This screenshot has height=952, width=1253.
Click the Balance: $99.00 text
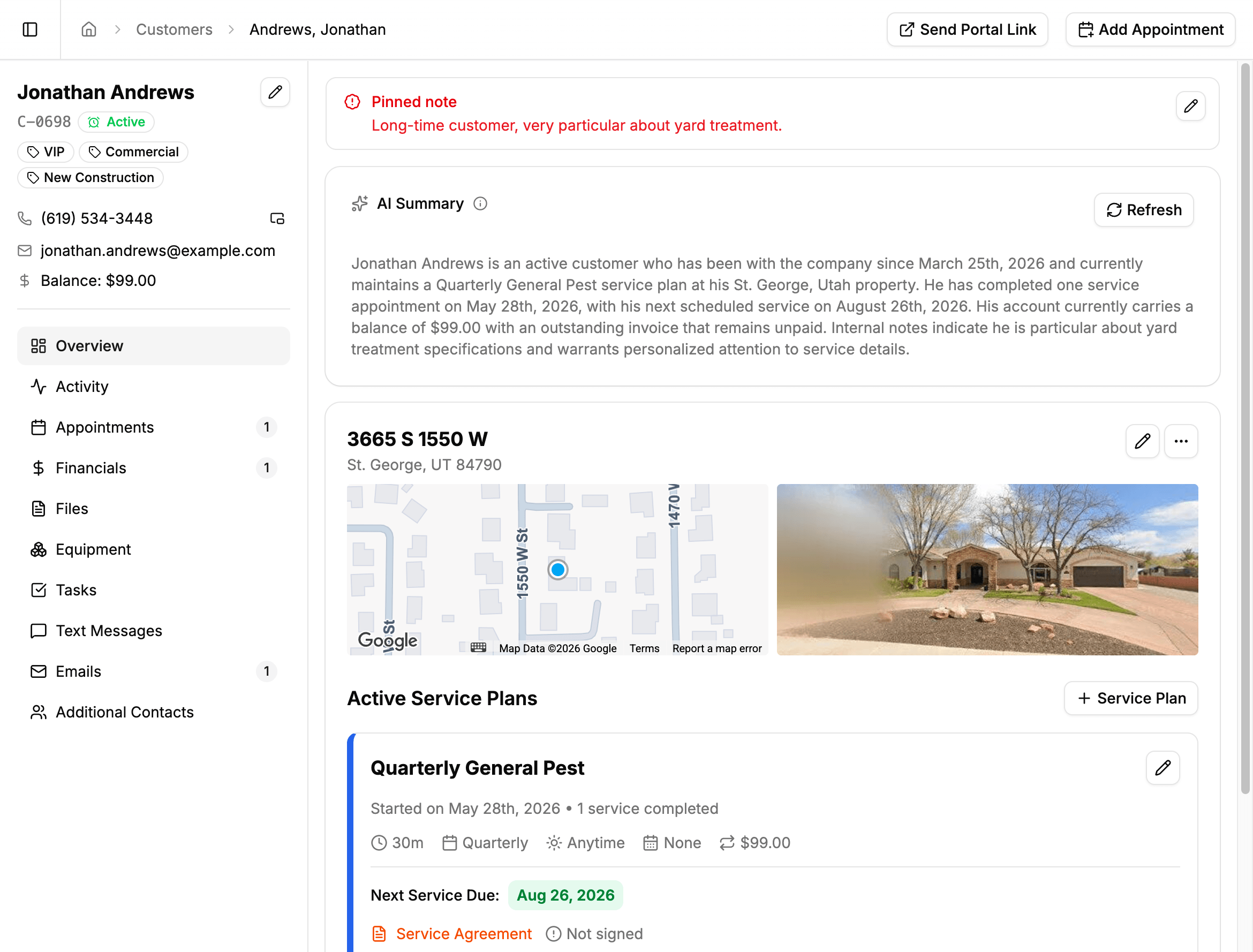tap(99, 281)
